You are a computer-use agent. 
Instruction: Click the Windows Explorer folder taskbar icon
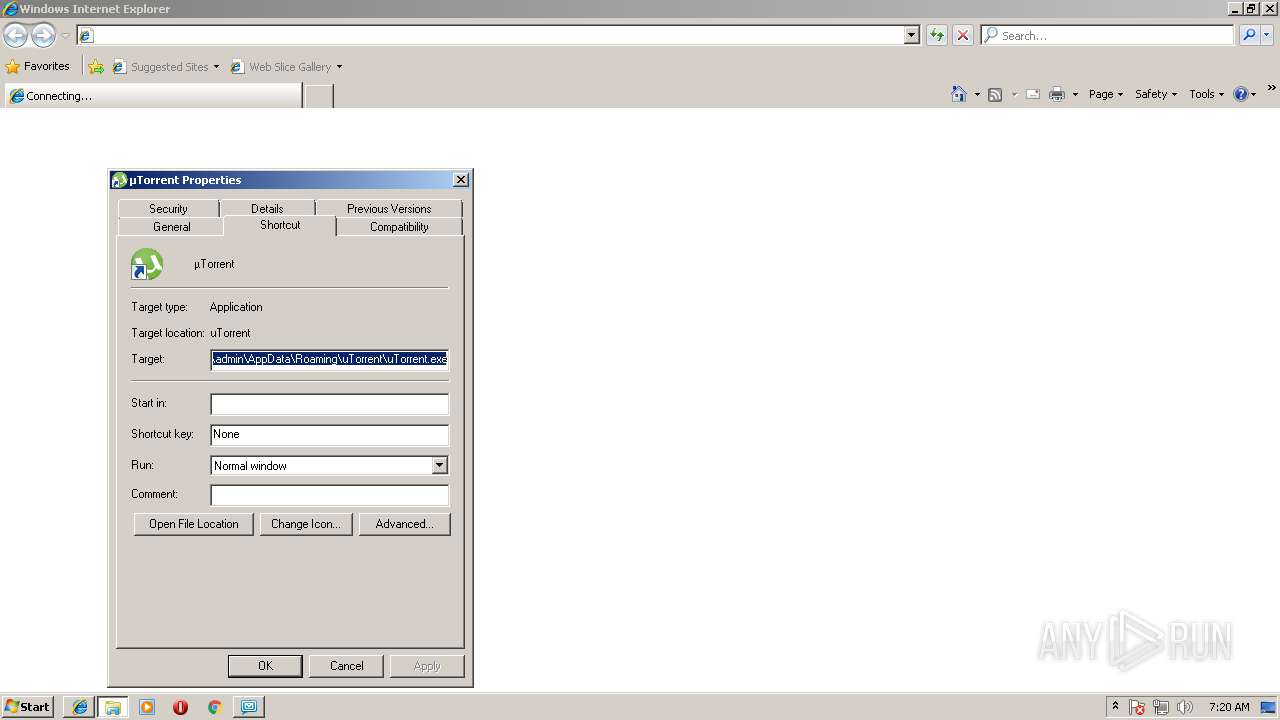coord(113,707)
